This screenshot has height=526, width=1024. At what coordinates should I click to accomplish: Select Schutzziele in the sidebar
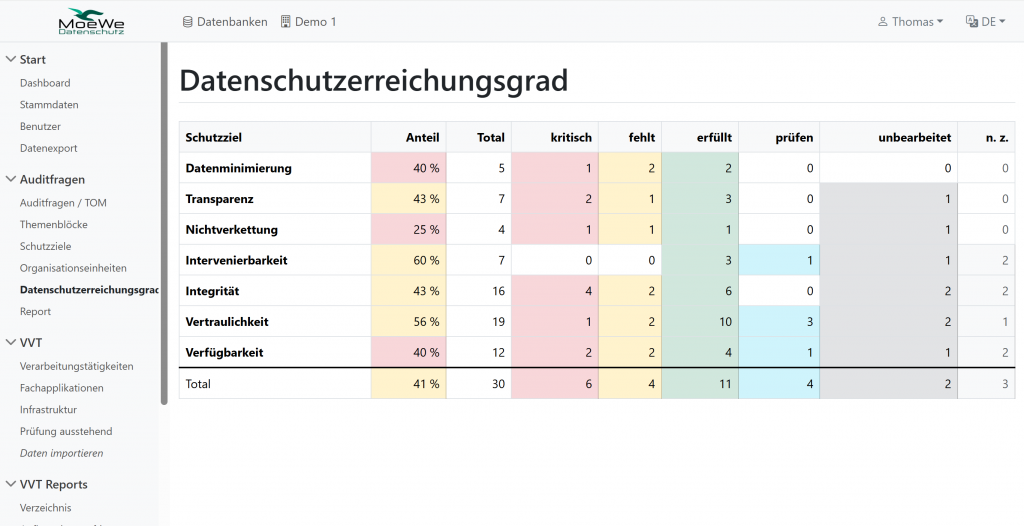click(x=45, y=246)
